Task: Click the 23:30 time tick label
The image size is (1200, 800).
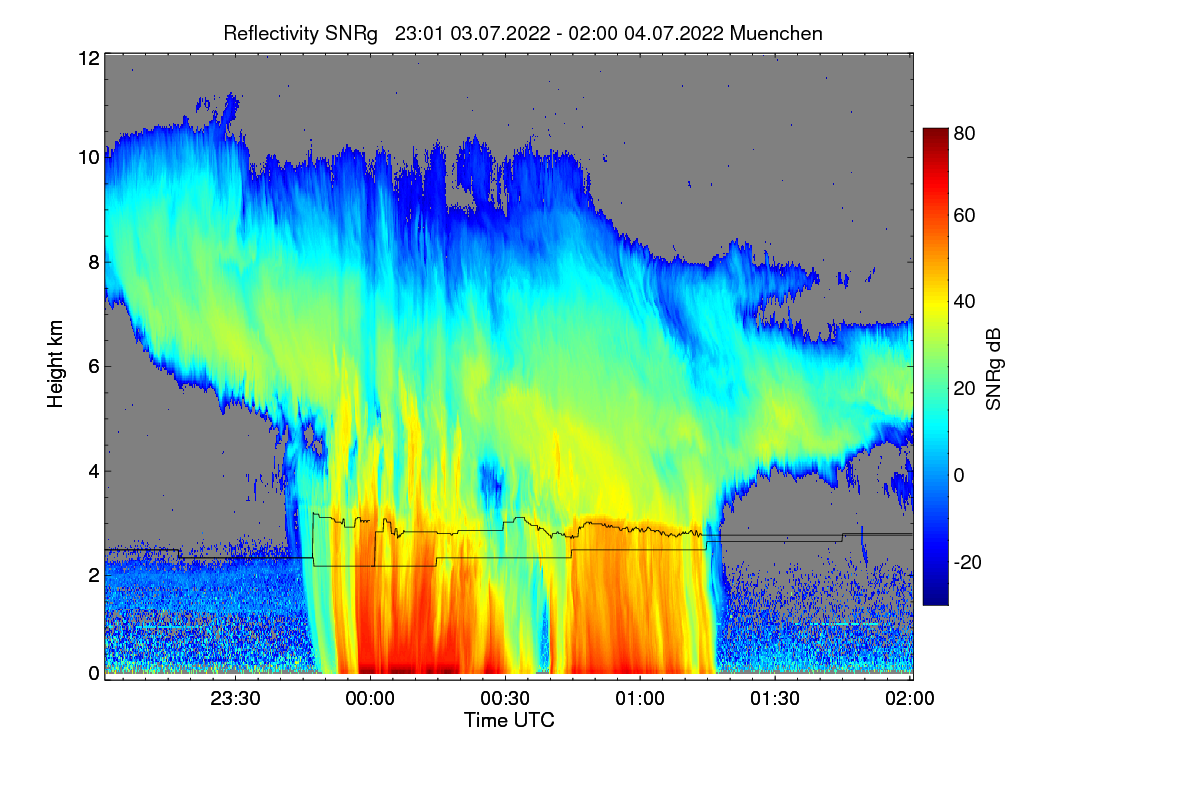Action: tap(235, 699)
